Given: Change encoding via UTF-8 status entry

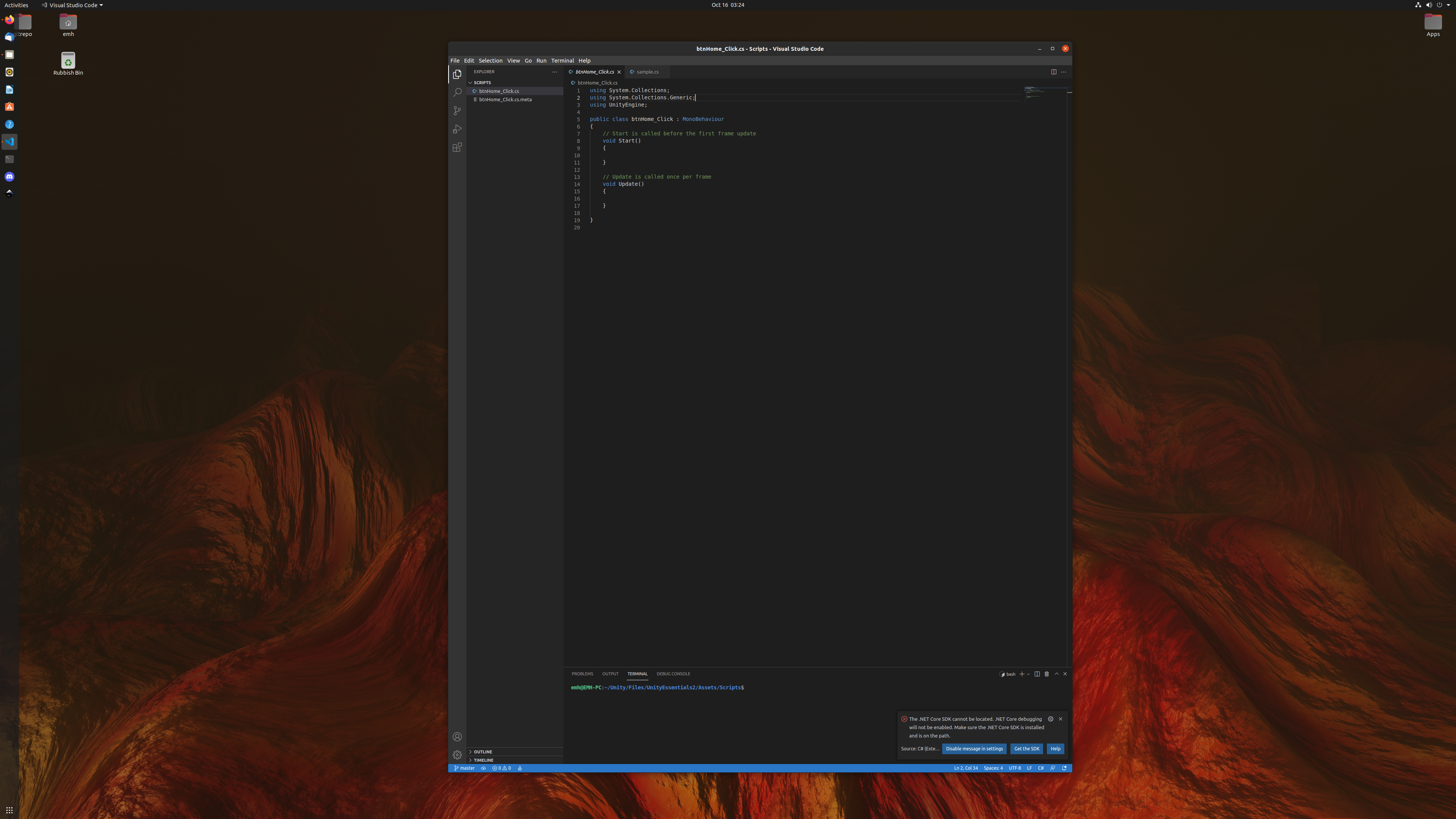Looking at the screenshot, I should (x=1015, y=768).
